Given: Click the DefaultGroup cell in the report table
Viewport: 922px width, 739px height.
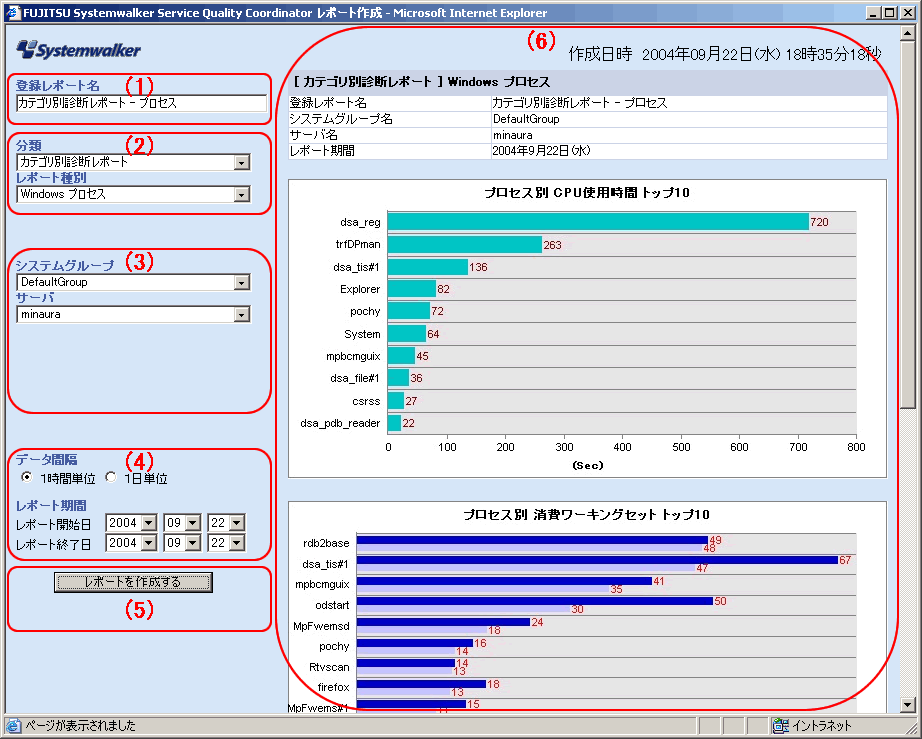Looking at the screenshot, I should [x=689, y=119].
